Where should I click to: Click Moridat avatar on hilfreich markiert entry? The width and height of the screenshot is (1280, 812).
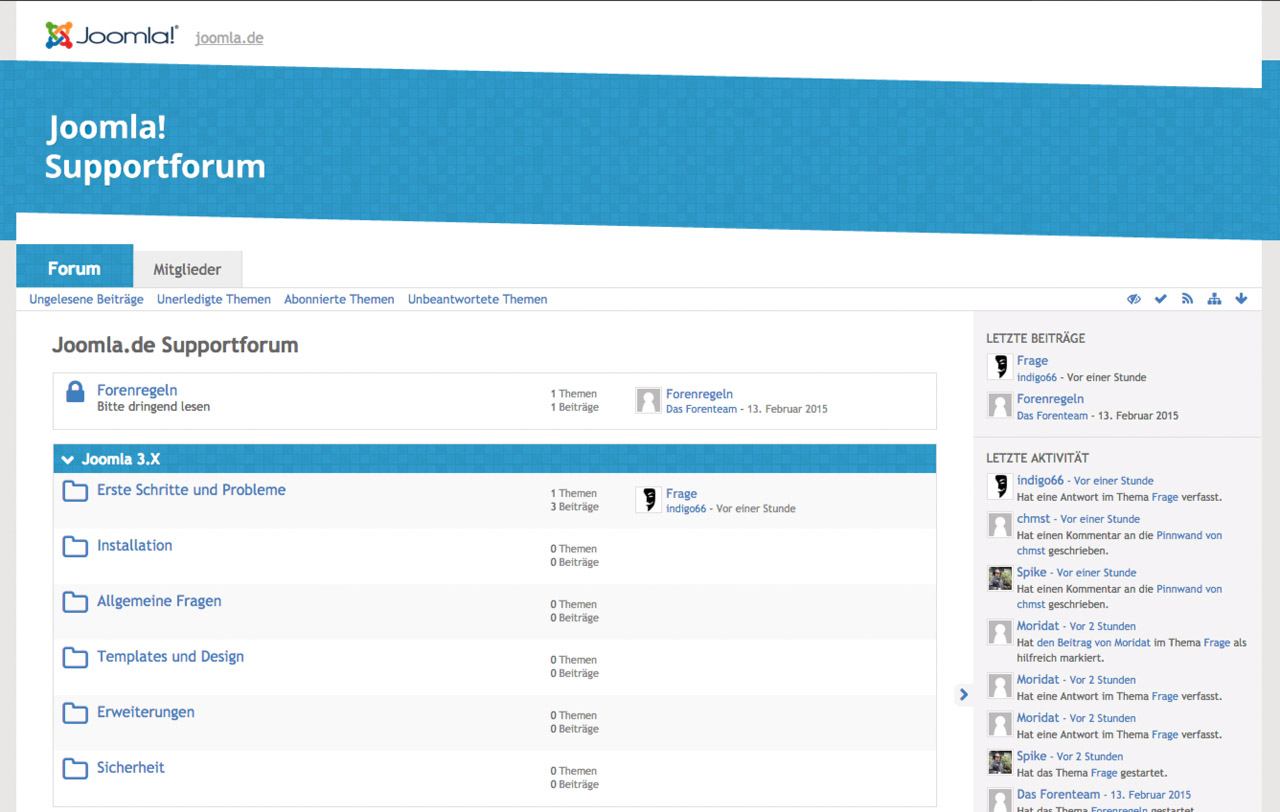pos(1000,632)
